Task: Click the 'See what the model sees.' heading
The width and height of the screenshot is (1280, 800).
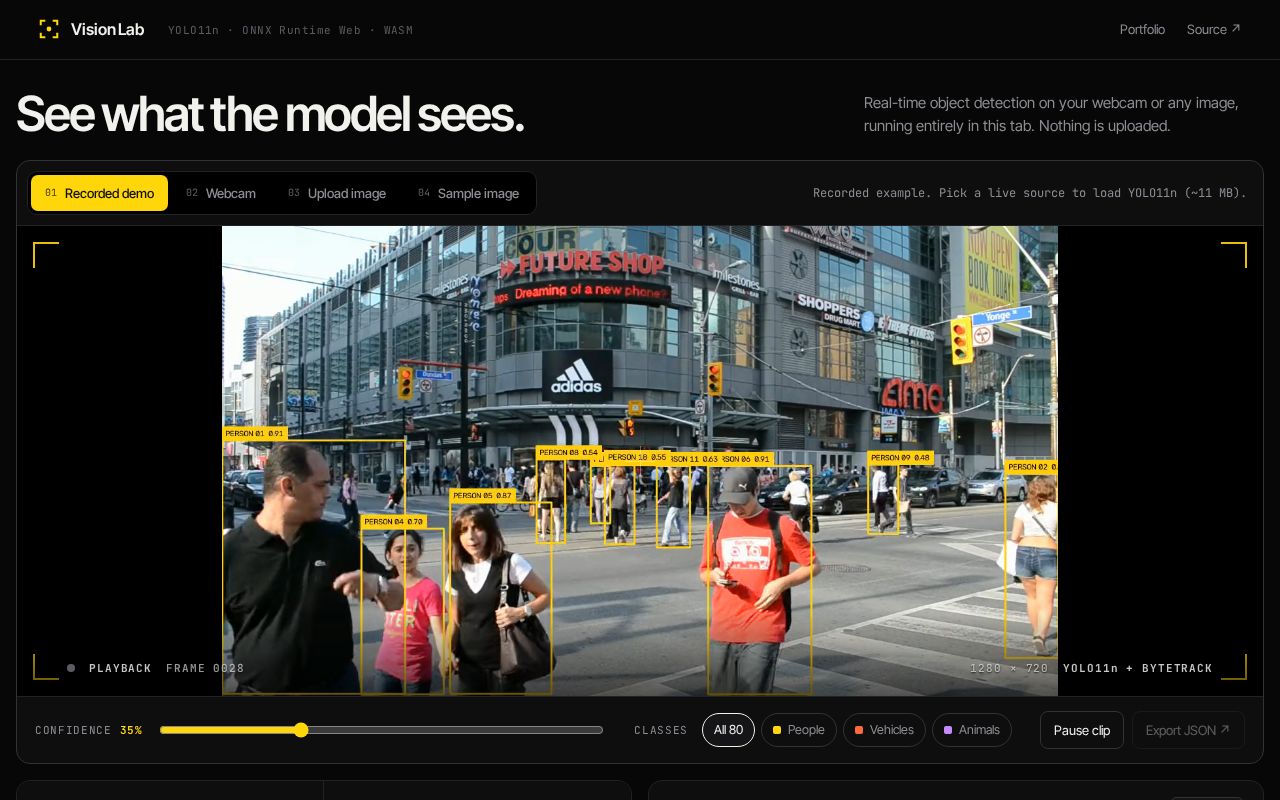Action: (270, 114)
